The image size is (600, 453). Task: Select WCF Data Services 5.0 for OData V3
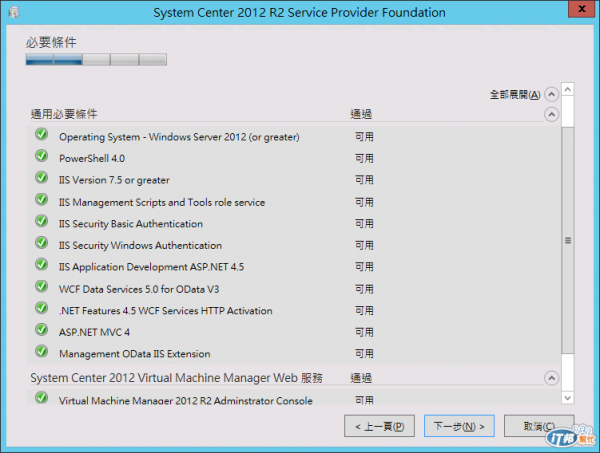(139, 289)
